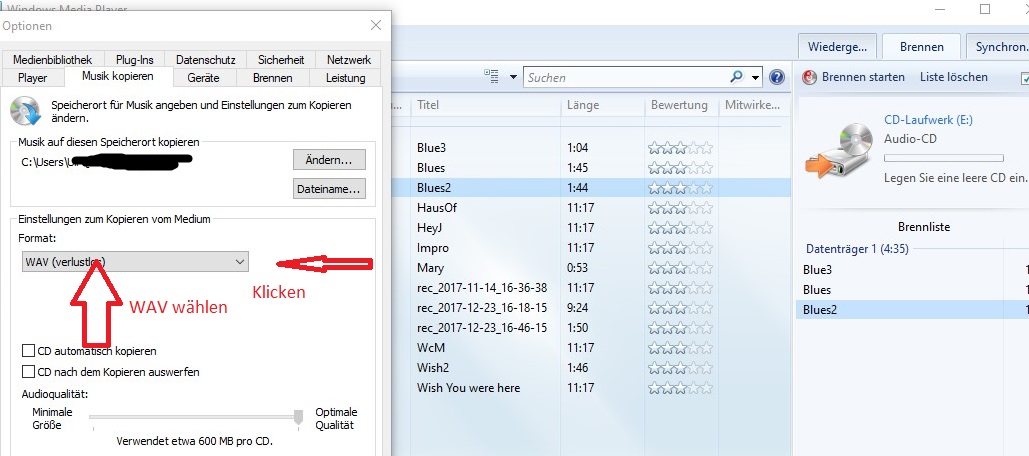Select the Blues track in library list
The image size is (1029, 456).
pos(430,168)
